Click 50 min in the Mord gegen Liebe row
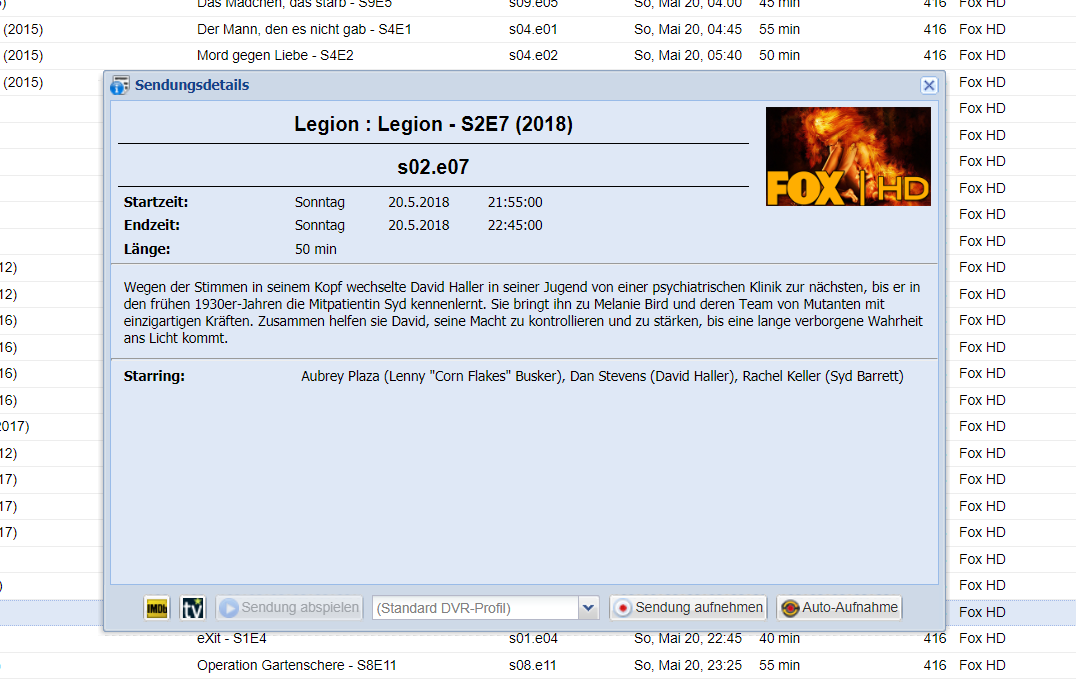This screenshot has height=695, width=1076. (780, 56)
